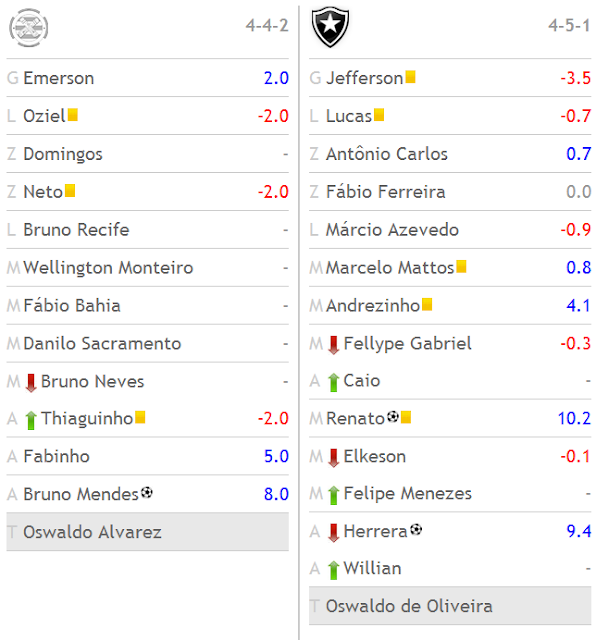596x640 pixels.
Task: Open Antônio Carlos player name
Action: tap(387, 154)
